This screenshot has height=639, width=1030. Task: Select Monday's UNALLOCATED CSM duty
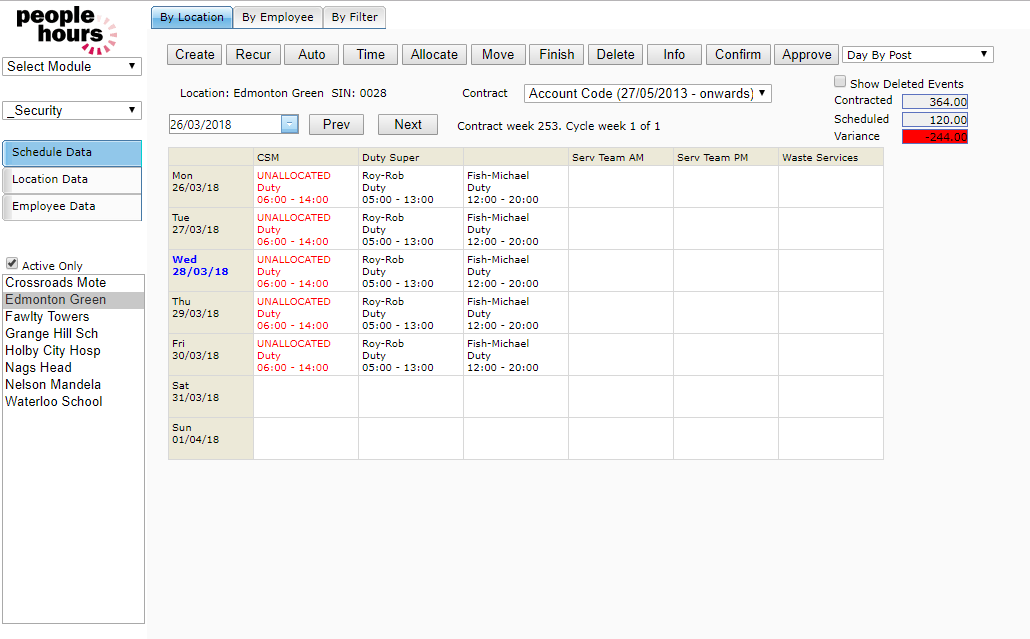(x=293, y=188)
